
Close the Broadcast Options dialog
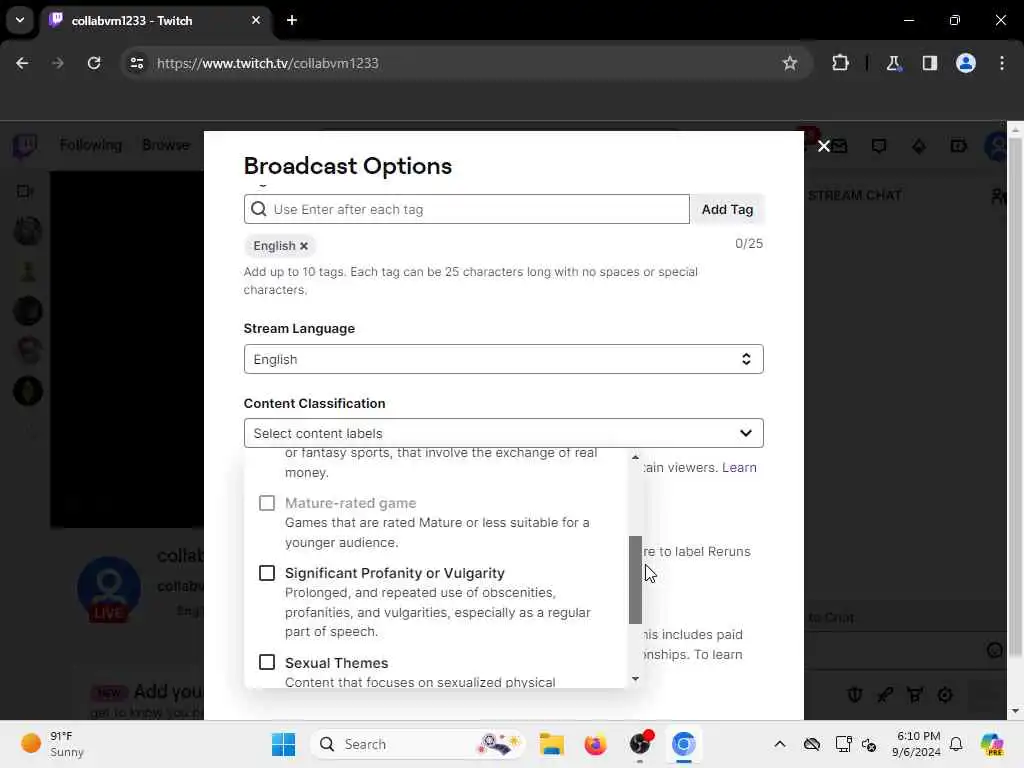click(824, 146)
